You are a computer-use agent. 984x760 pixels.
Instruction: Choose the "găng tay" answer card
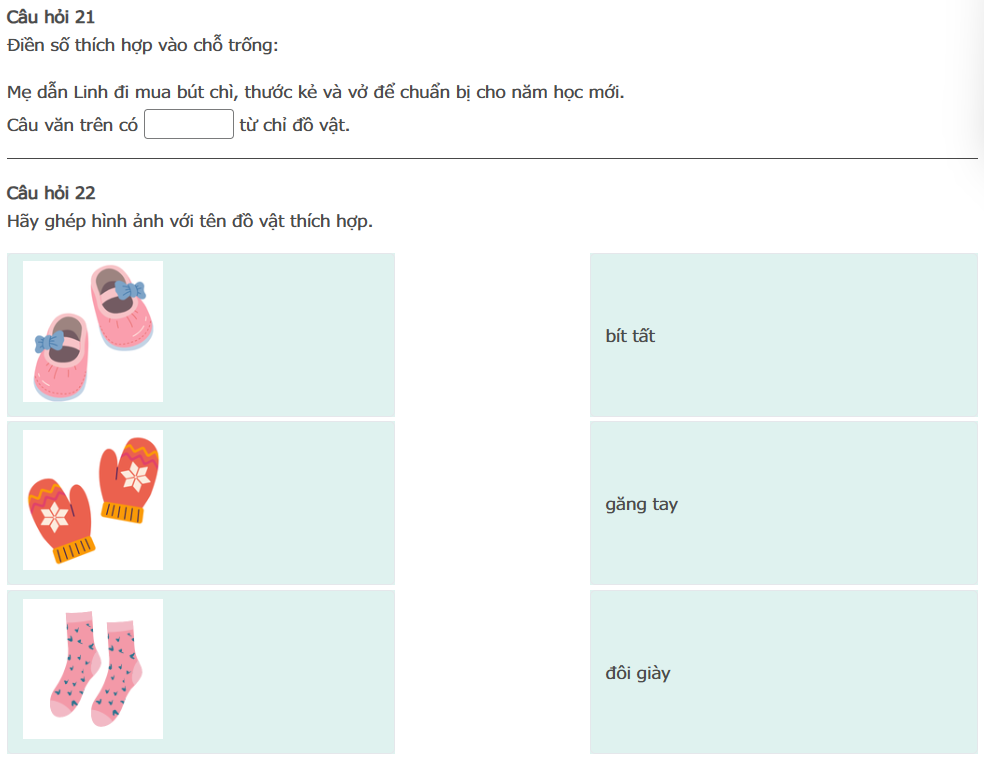click(x=783, y=503)
